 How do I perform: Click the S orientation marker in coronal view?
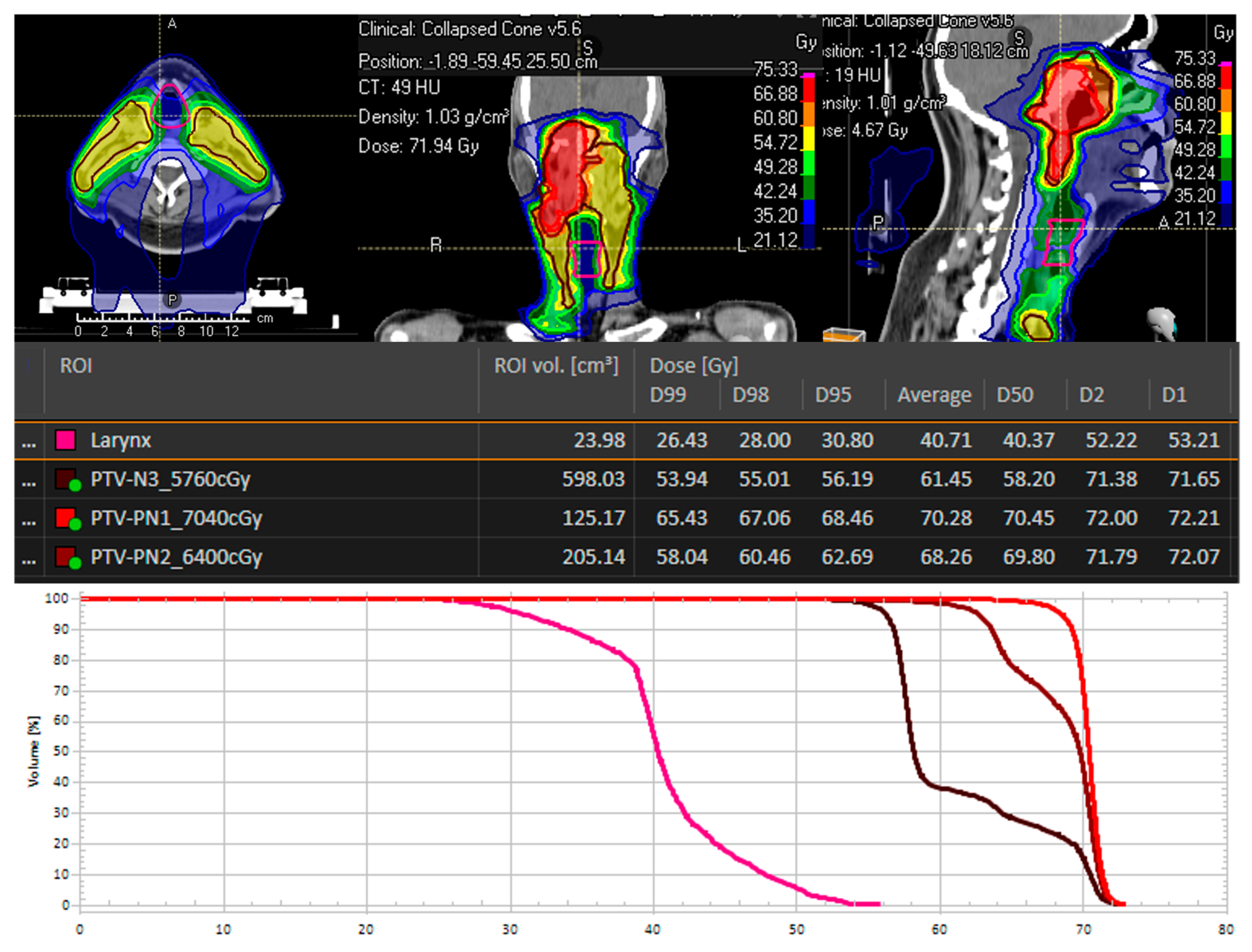[x=588, y=47]
